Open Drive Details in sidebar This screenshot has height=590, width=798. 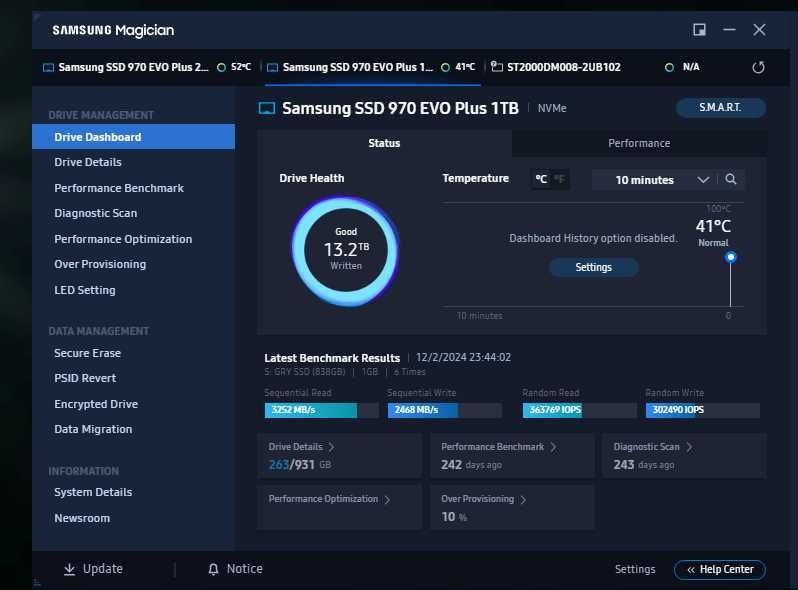pos(133,162)
